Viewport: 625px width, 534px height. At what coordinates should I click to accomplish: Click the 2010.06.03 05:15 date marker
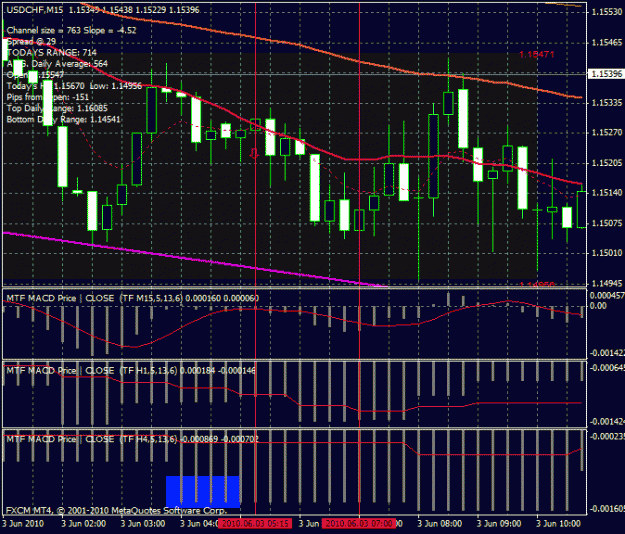coord(255,523)
